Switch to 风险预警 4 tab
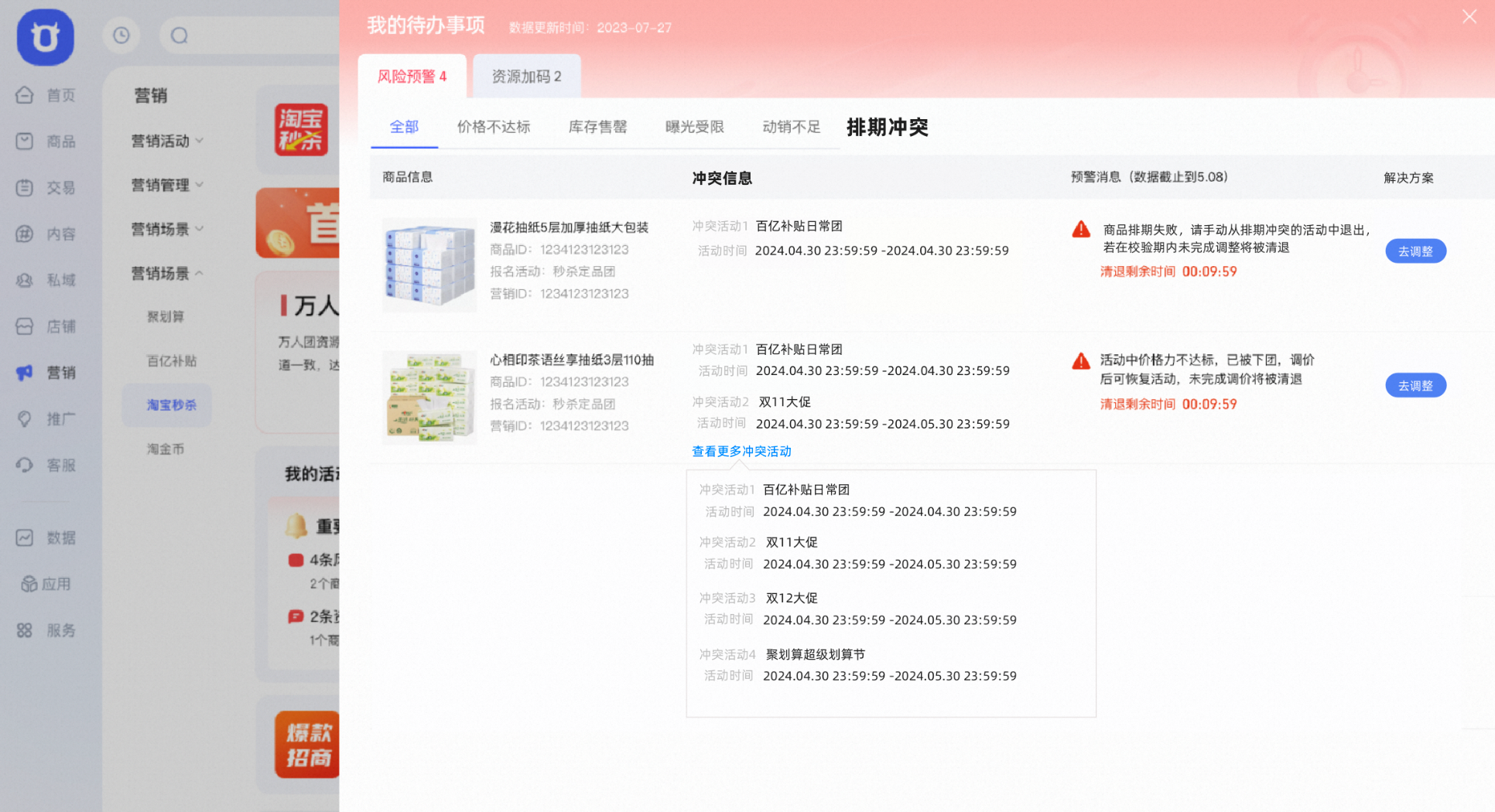Image resolution: width=1495 pixels, height=812 pixels. click(x=412, y=76)
